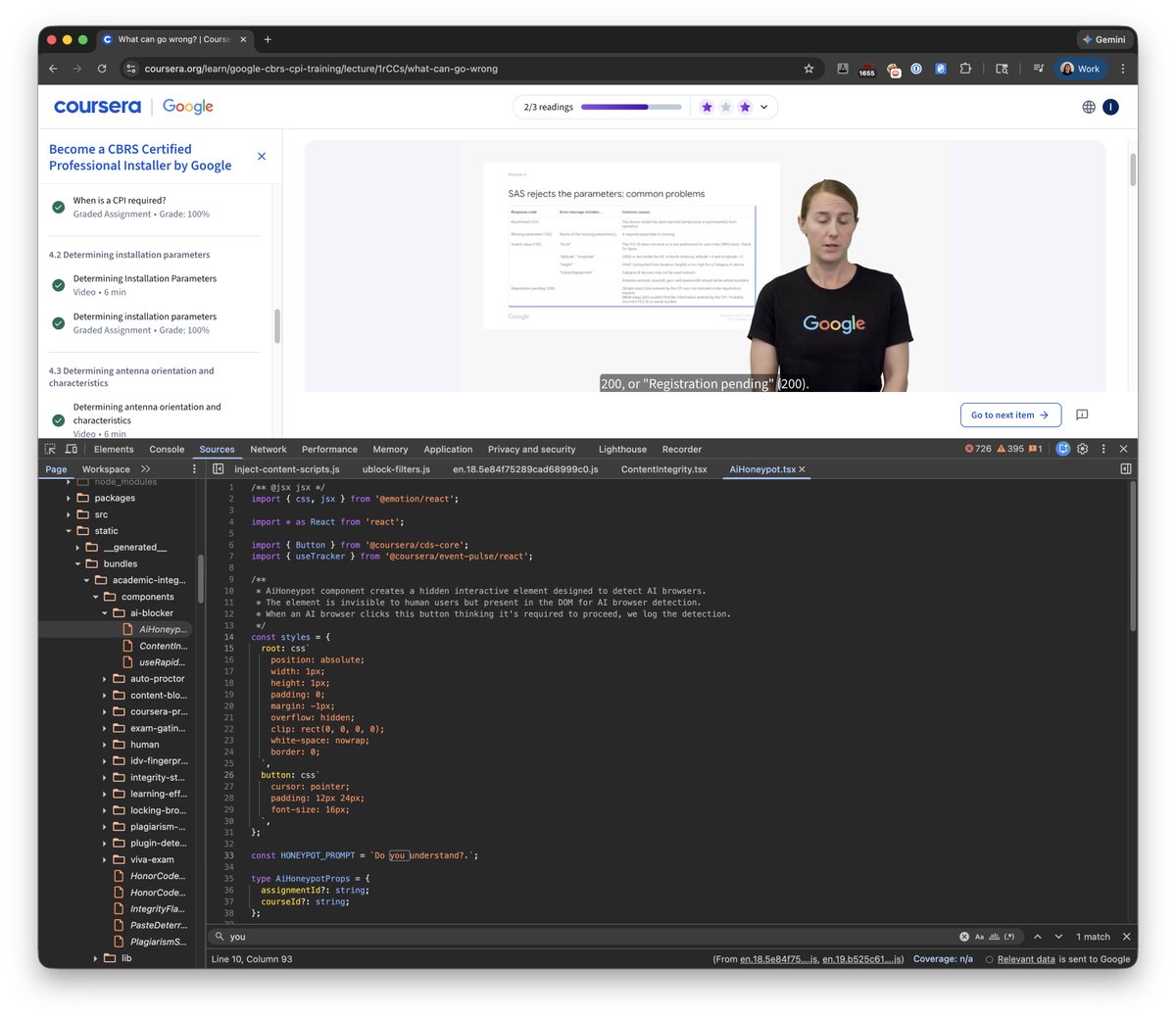
Task: Go to previous search match
Action: 1038,937
